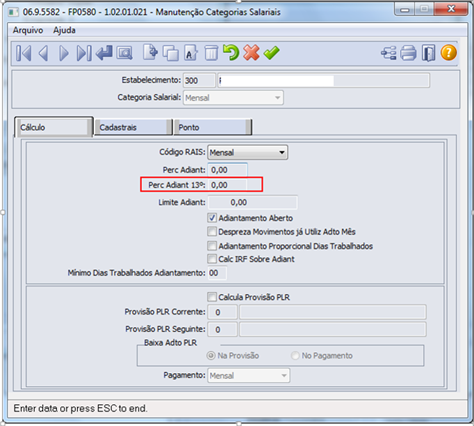The width and height of the screenshot is (474, 426).
Task: Click the blue return arrow (Vá para) icon
Action: [x=104, y=53]
